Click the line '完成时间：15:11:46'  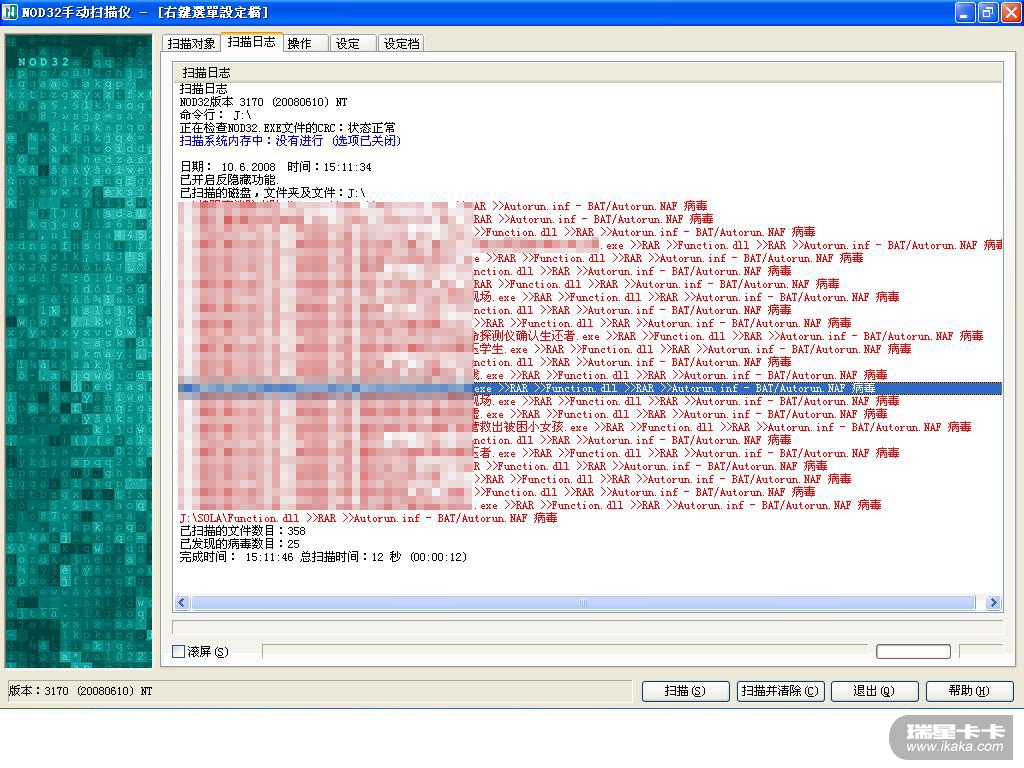pyautogui.click(x=323, y=557)
